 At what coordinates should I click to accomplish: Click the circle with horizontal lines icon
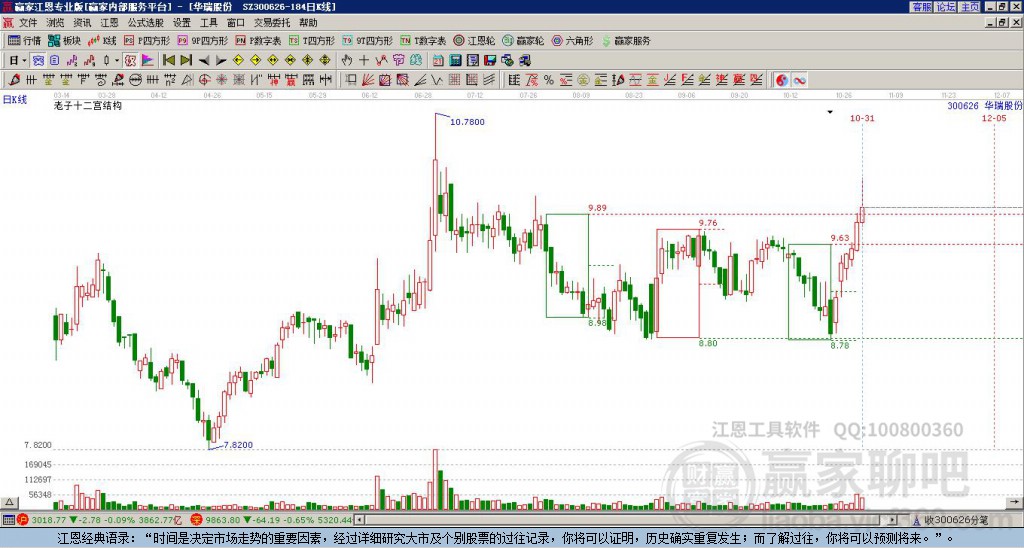pyautogui.click(x=135, y=80)
